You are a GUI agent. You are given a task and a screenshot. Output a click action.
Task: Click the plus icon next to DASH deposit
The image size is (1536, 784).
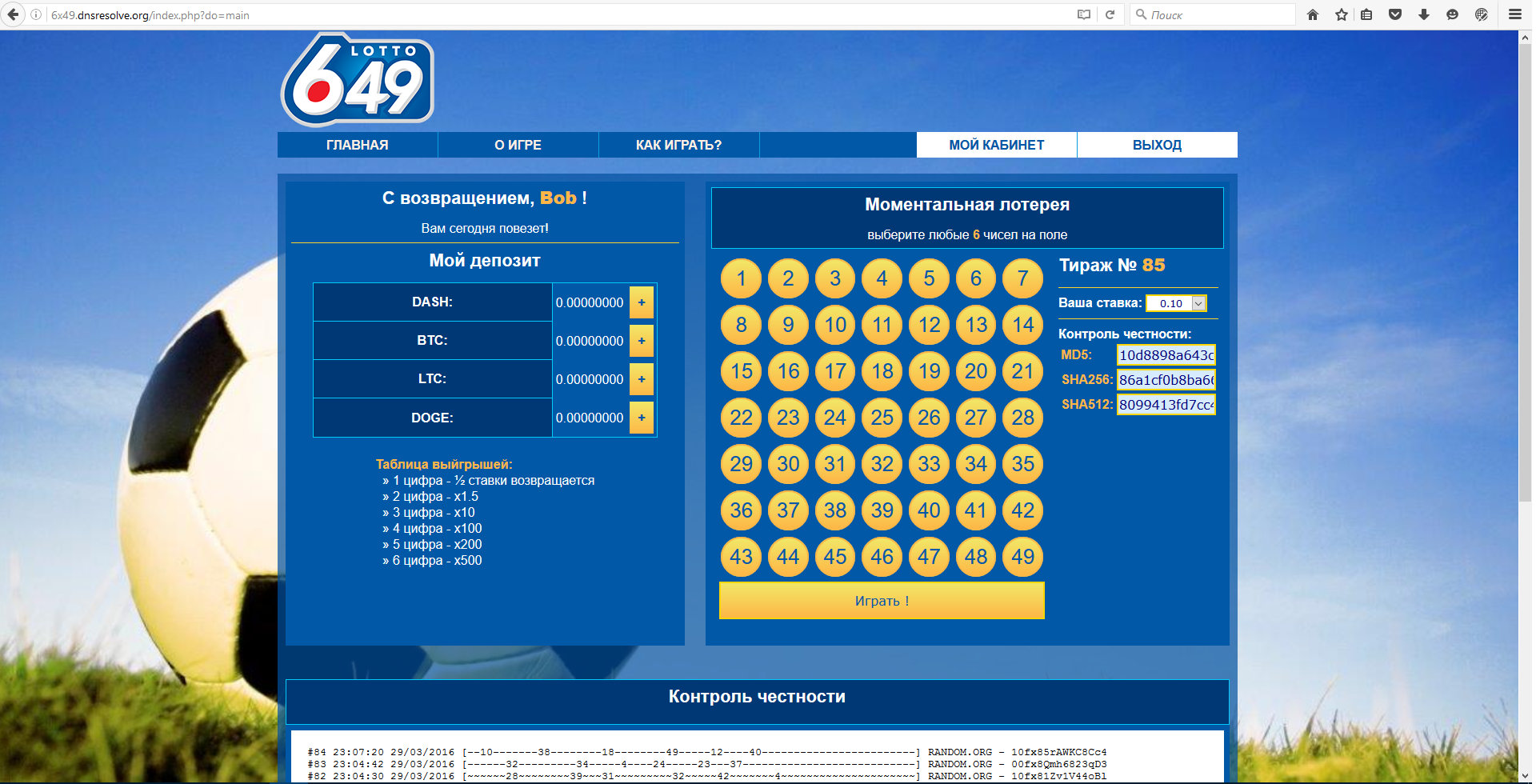click(x=641, y=302)
